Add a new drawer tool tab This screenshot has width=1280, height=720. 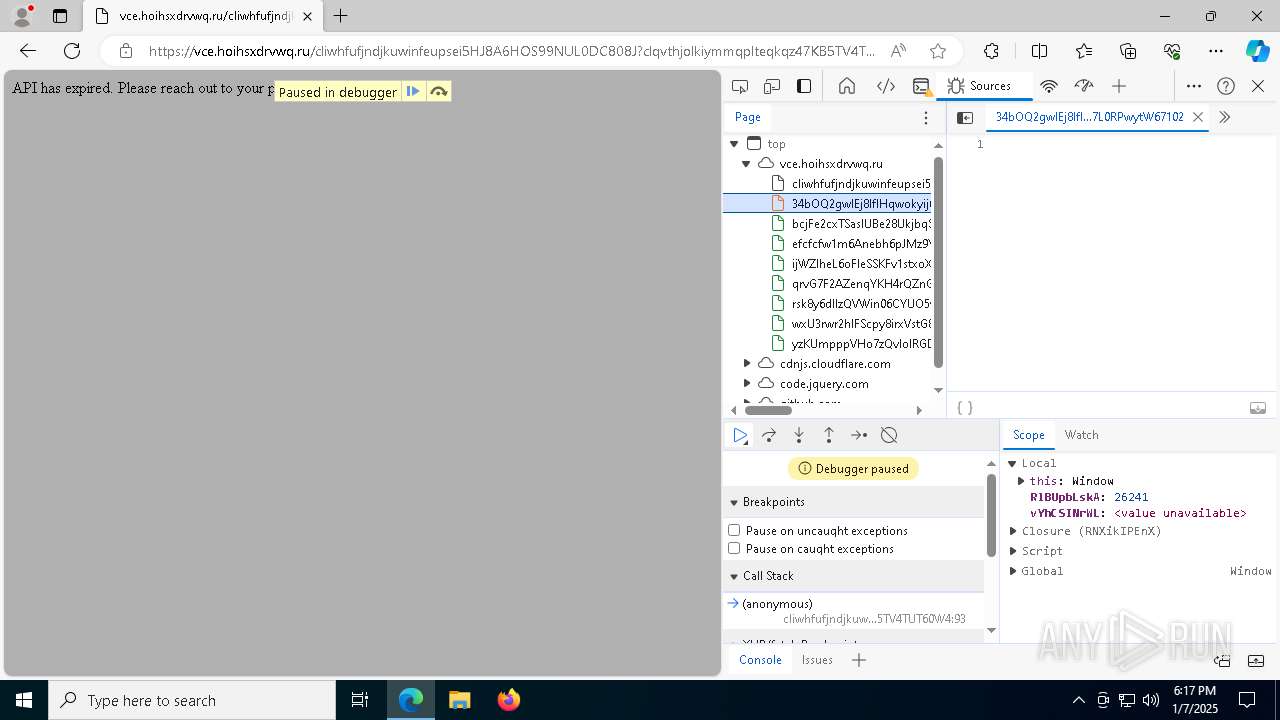(x=858, y=660)
